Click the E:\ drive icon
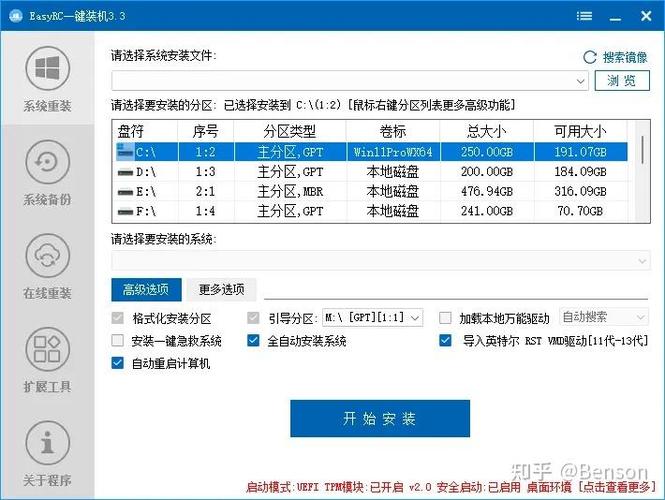The width and height of the screenshot is (665, 500). click(125, 192)
